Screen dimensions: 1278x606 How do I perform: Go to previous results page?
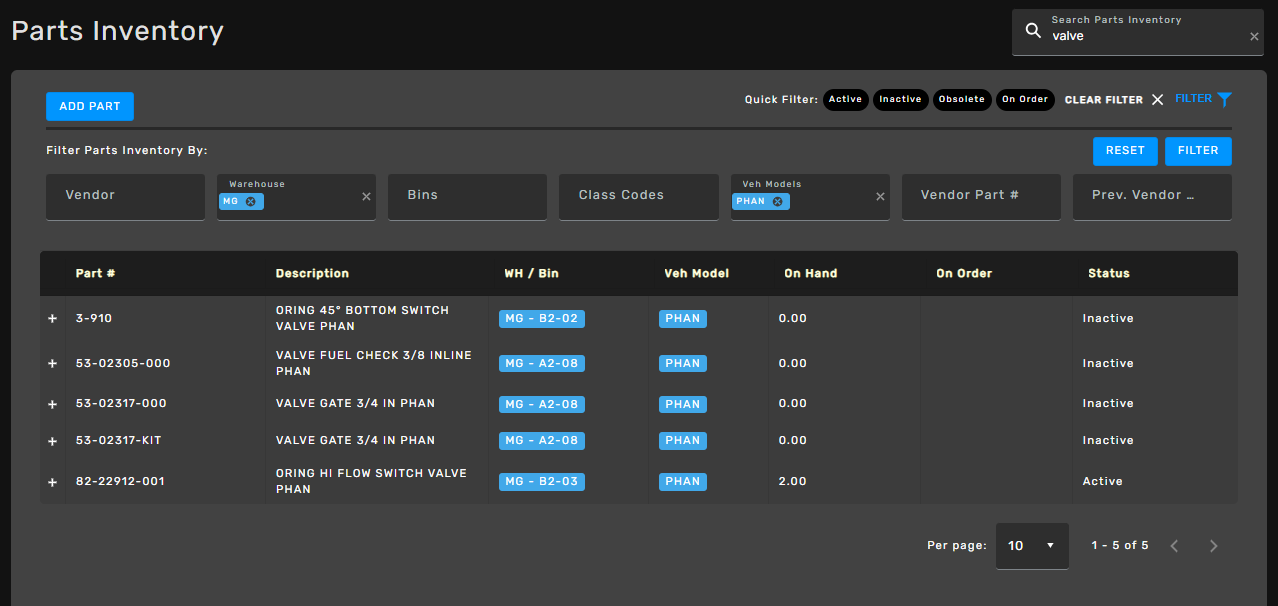click(x=1175, y=546)
